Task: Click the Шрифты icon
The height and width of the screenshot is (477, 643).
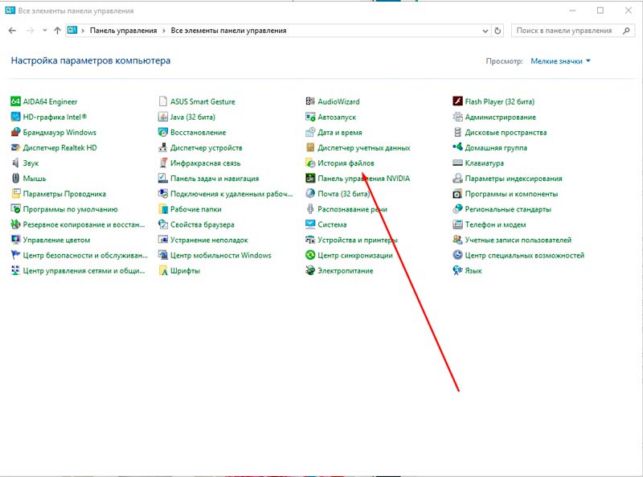Action: (163, 271)
